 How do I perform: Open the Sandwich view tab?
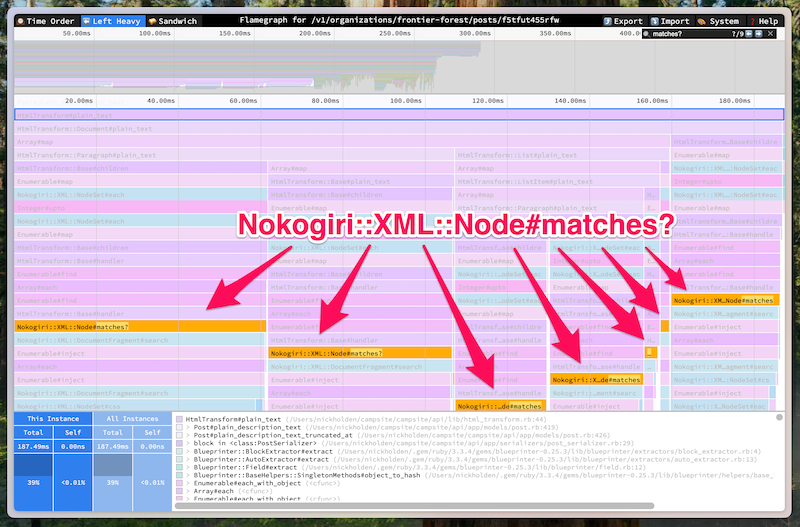point(172,21)
